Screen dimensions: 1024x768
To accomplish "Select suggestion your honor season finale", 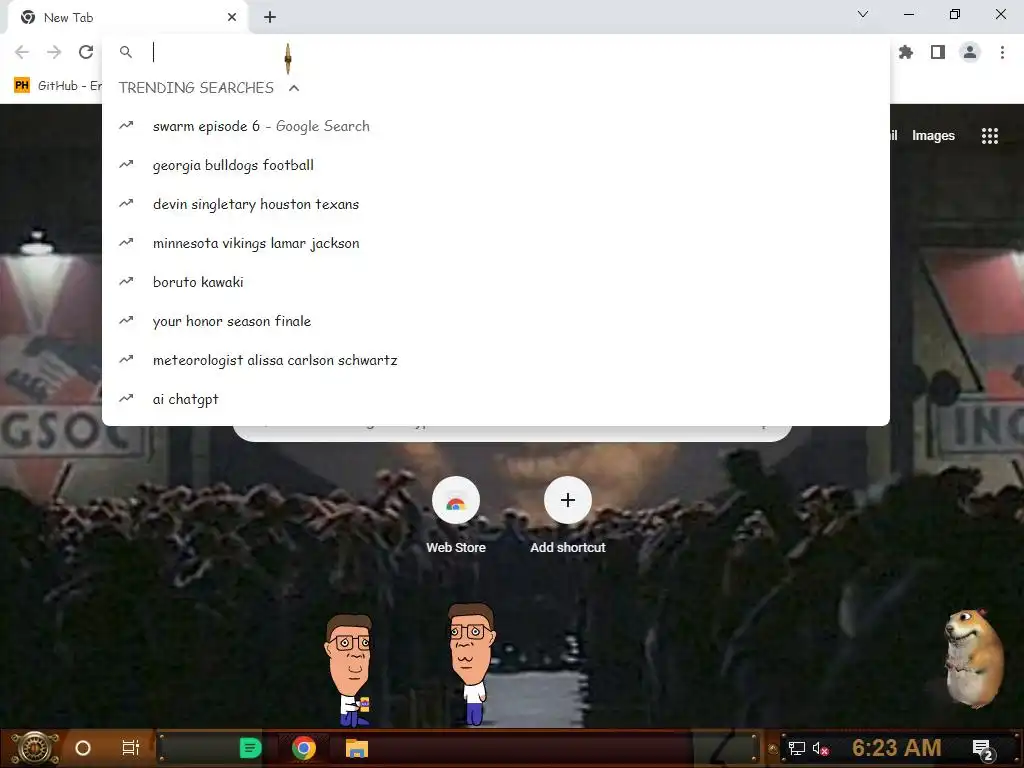I will click(496, 321).
